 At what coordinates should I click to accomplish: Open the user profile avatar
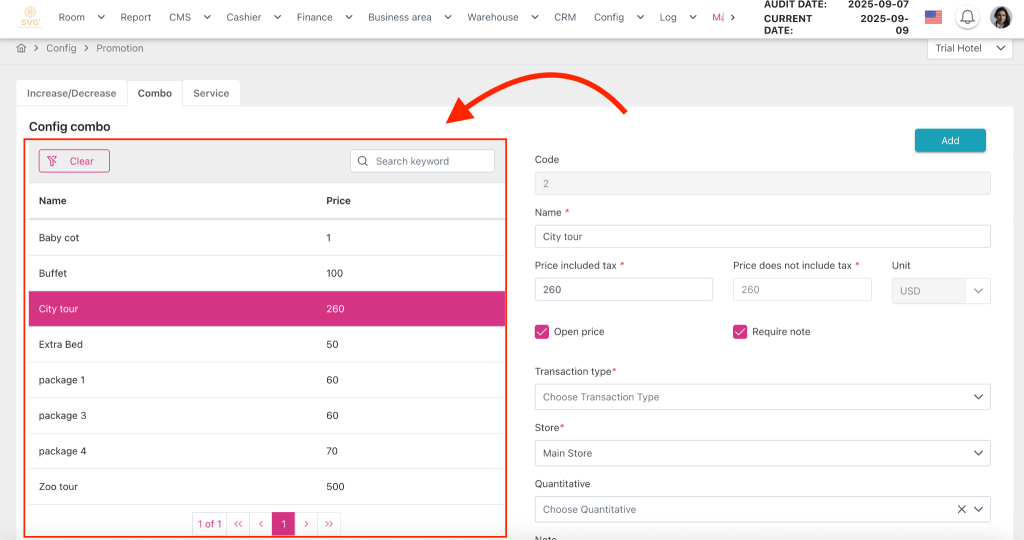coord(1000,17)
